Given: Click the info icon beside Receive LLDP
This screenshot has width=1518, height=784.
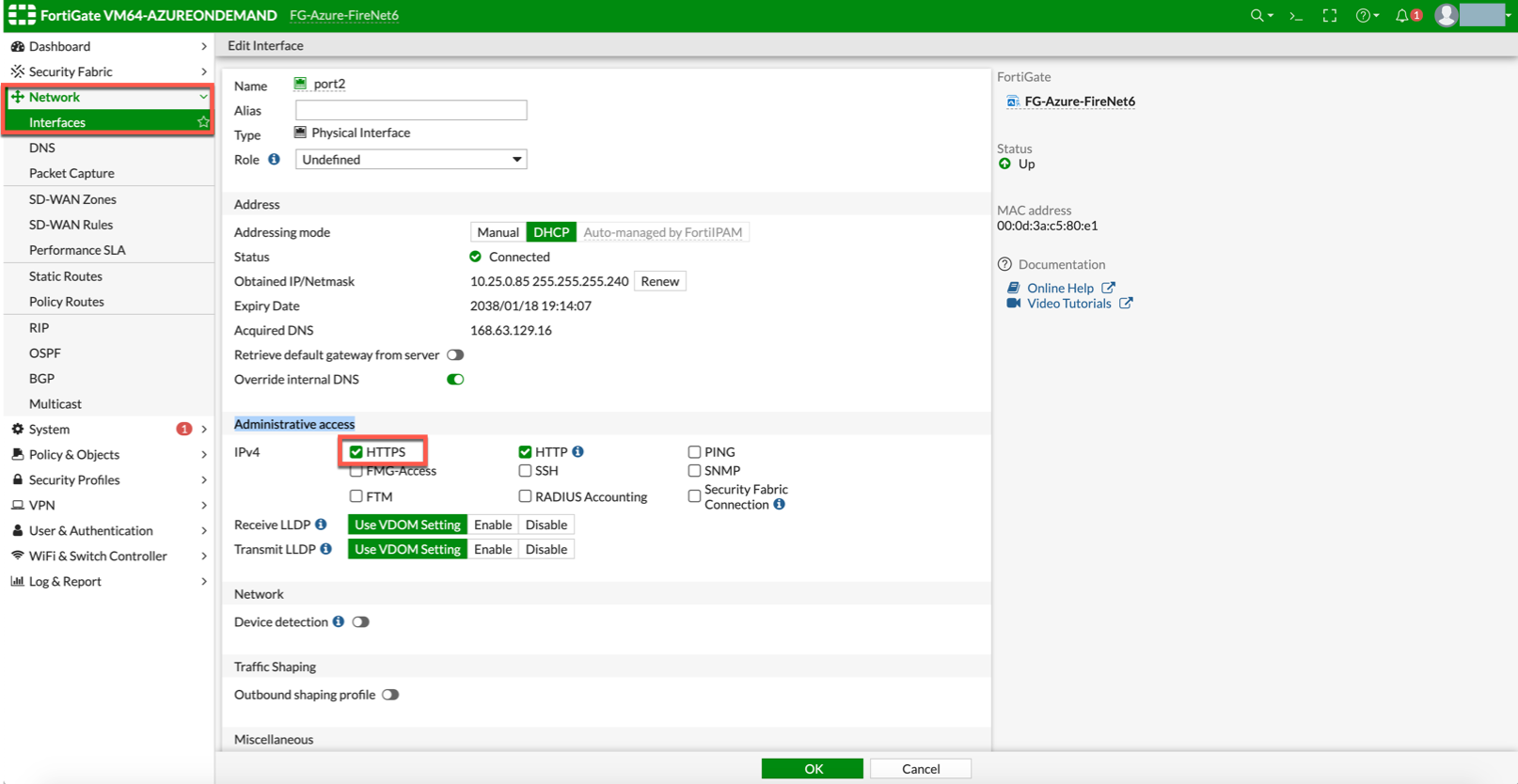Looking at the screenshot, I should click(321, 524).
